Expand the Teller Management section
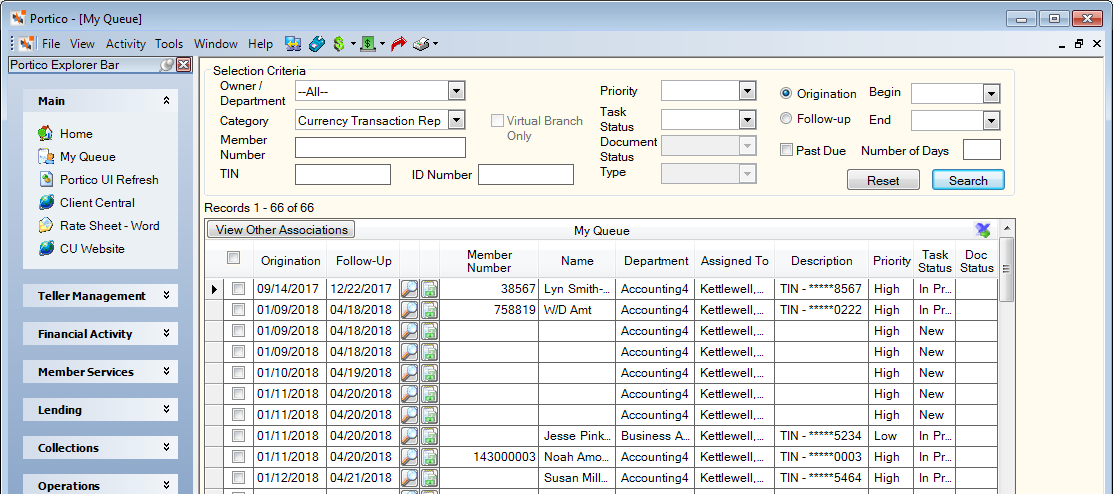Viewport: 1113px width, 494px height. pyautogui.click(x=100, y=296)
